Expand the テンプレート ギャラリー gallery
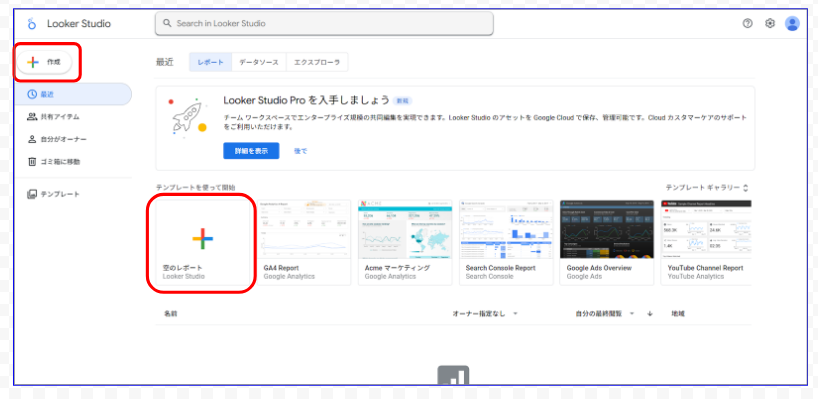818x399 pixels. (x=708, y=187)
